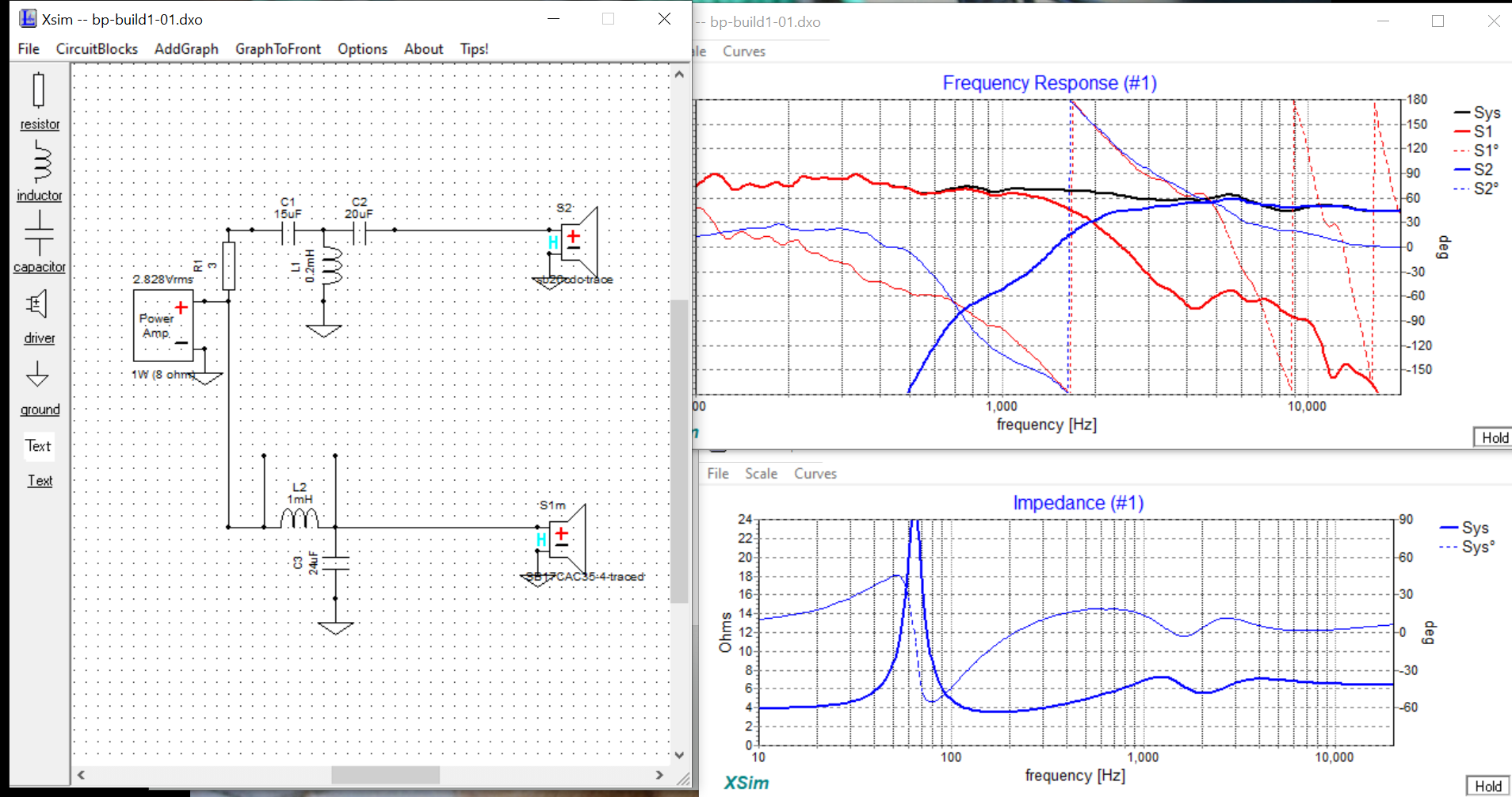Click schematic vertical scrollbar down arrow

tap(679, 755)
